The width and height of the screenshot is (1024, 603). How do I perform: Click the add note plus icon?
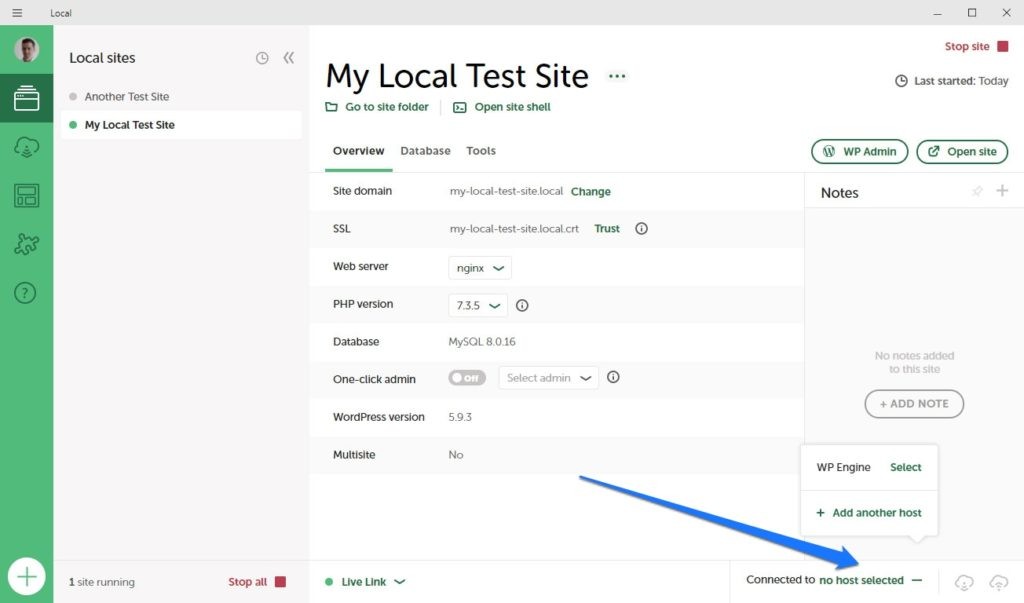coord(1002,191)
